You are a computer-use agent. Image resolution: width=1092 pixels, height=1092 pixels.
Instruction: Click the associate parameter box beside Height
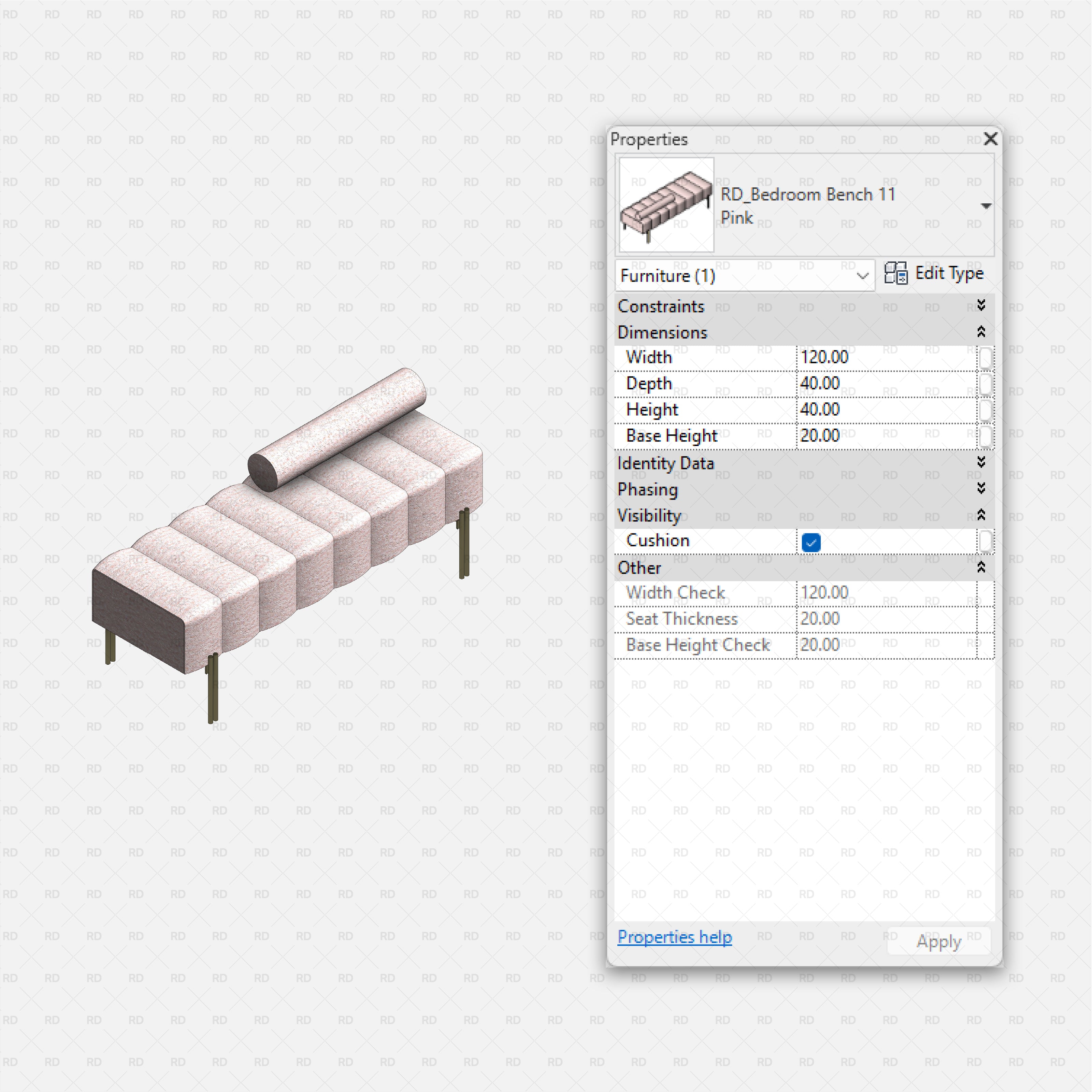click(x=986, y=409)
